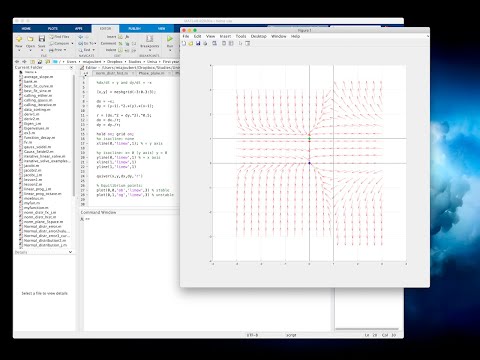Switch to the VIEW ribbon tab
This screenshot has width=480, height=360.
(161, 29)
